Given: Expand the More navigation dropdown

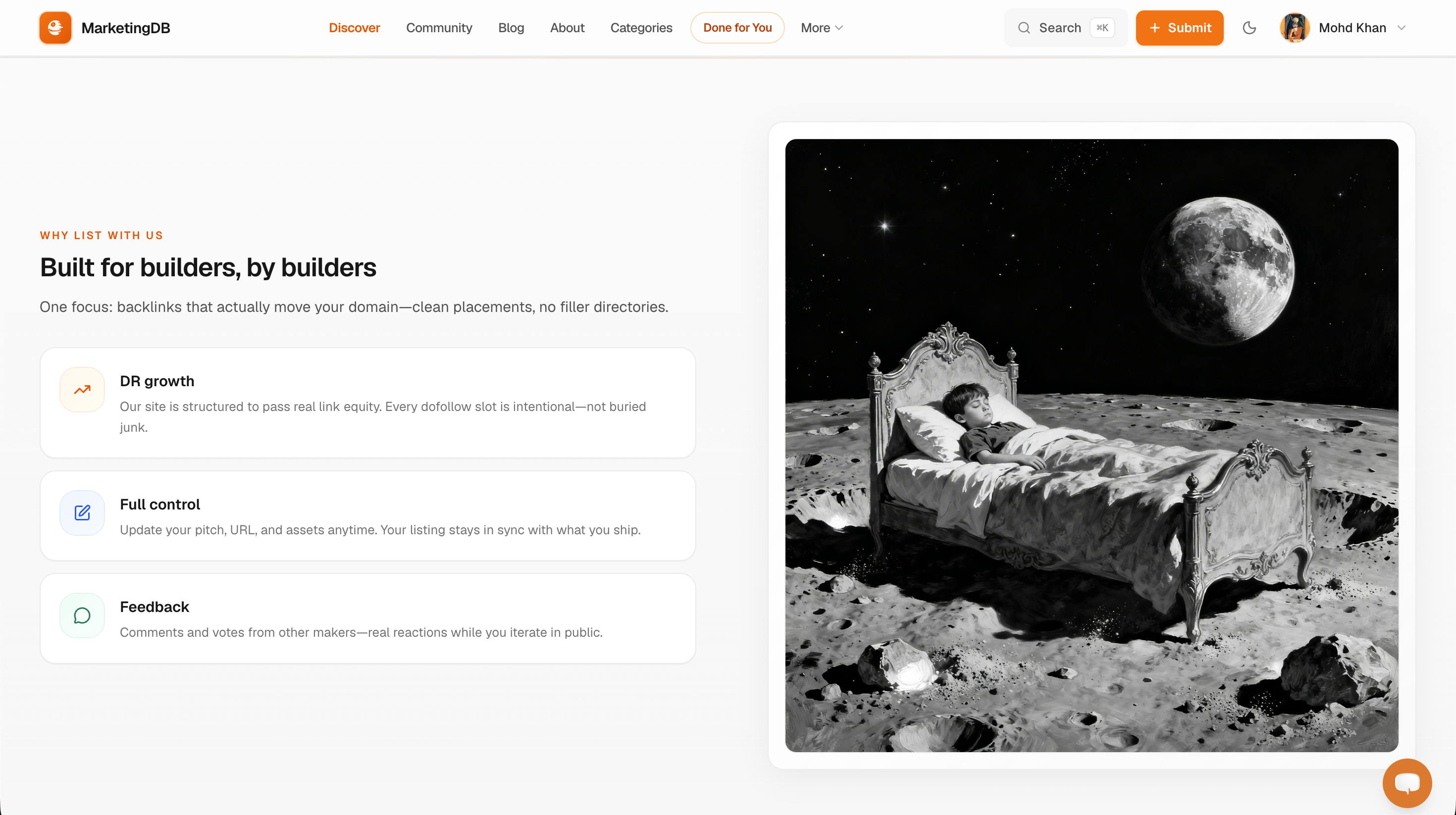Looking at the screenshot, I should pyautogui.click(x=822, y=28).
